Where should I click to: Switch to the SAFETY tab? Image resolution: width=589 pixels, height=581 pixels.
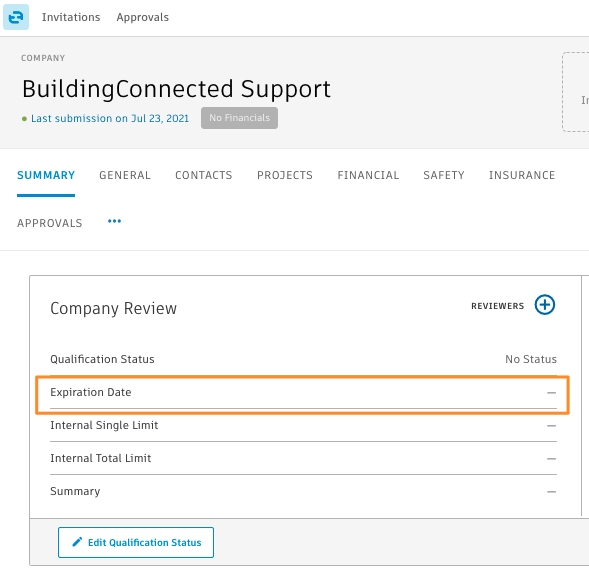pyautogui.click(x=444, y=175)
